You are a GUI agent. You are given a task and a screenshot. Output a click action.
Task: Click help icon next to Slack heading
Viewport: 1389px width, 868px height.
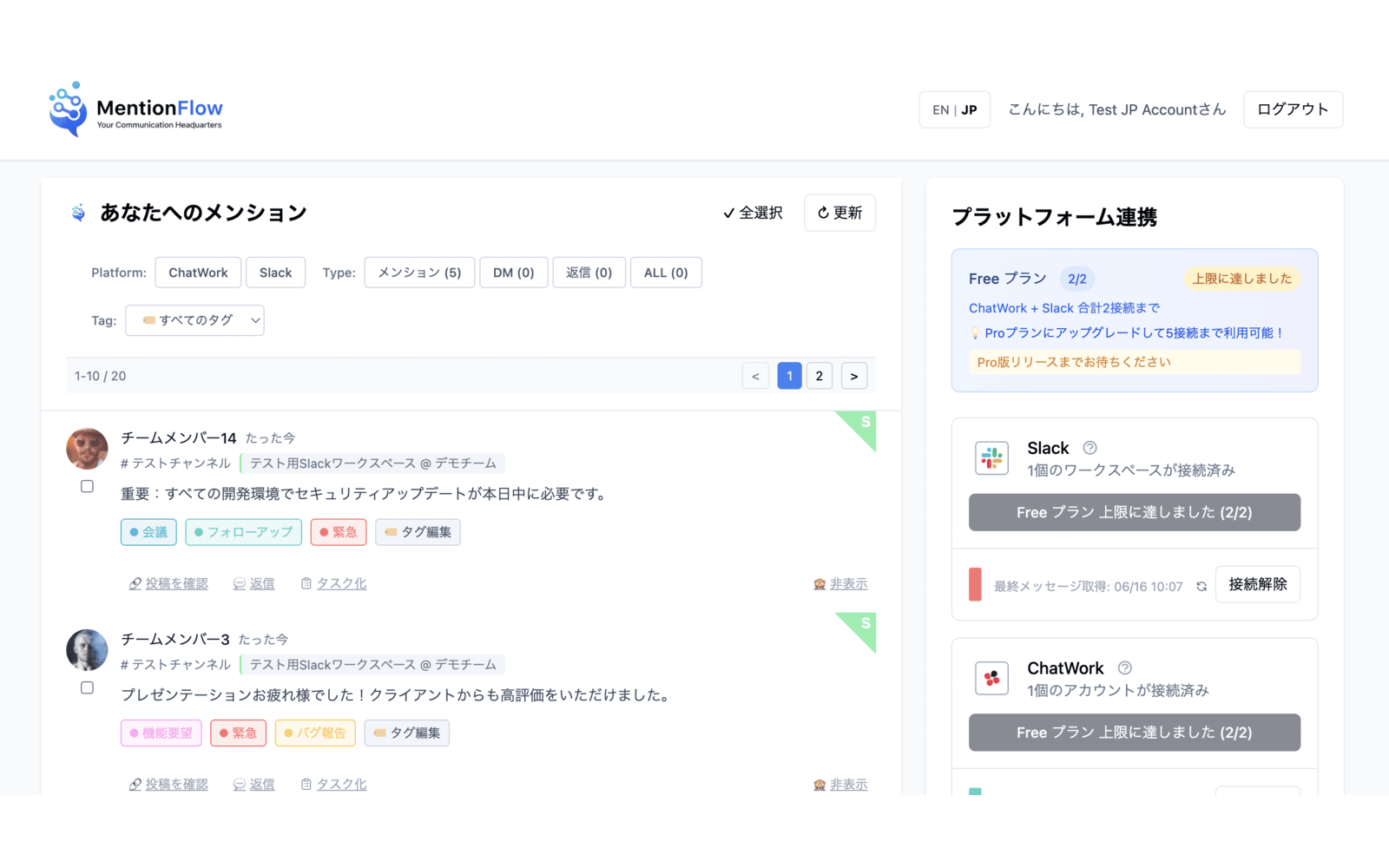[1089, 448]
